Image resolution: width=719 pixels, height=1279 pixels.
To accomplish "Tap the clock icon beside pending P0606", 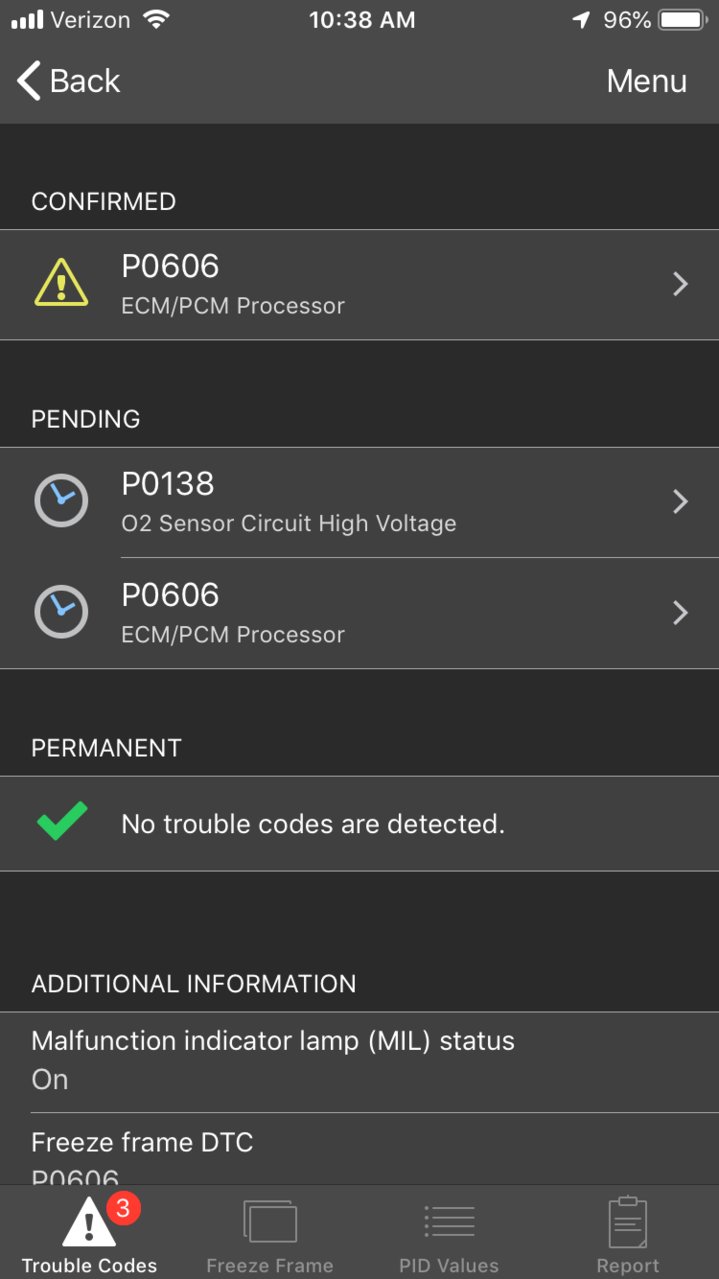I will (61, 611).
